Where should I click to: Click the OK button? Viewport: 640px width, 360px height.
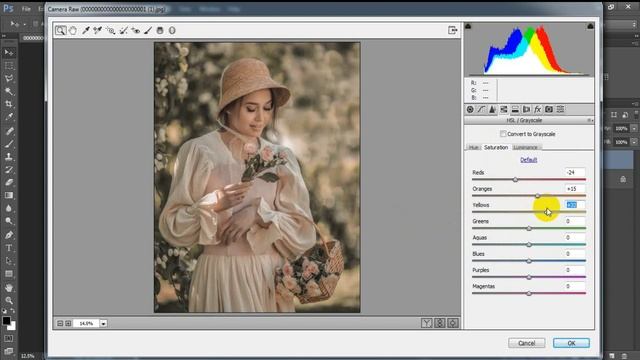coord(571,343)
